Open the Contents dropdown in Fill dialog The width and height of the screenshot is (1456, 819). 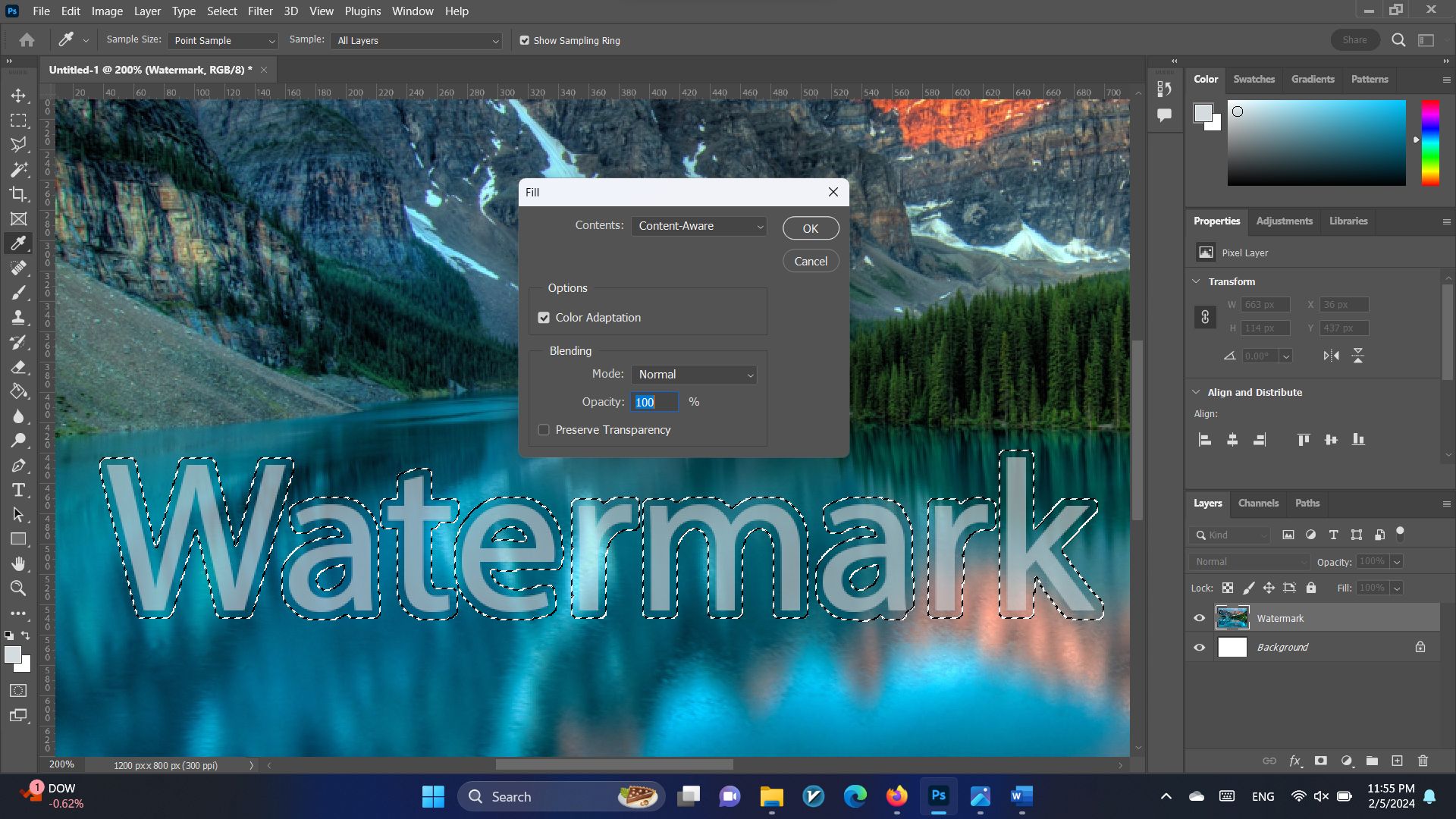coord(698,226)
